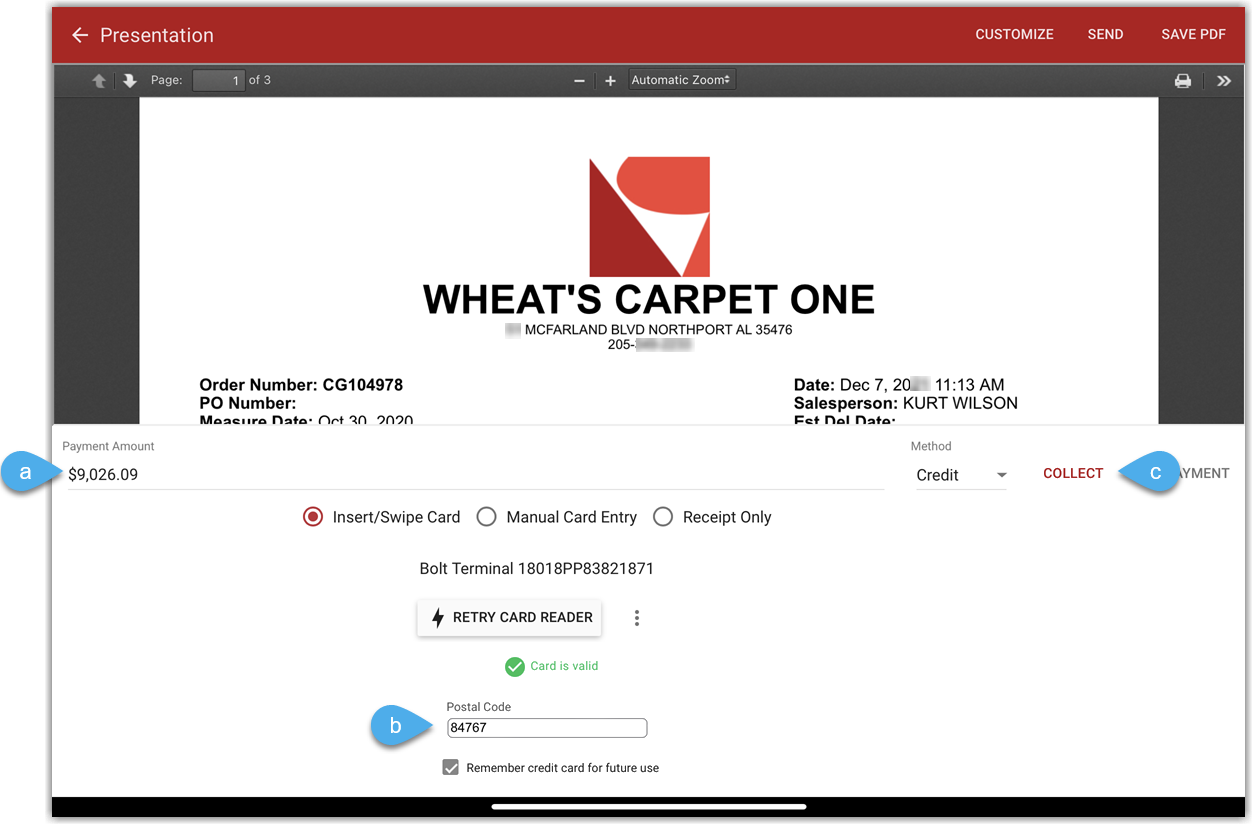The width and height of the screenshot is (1253, 825).
Task: Select Insert/Swipe Card option
Action: 382,517
